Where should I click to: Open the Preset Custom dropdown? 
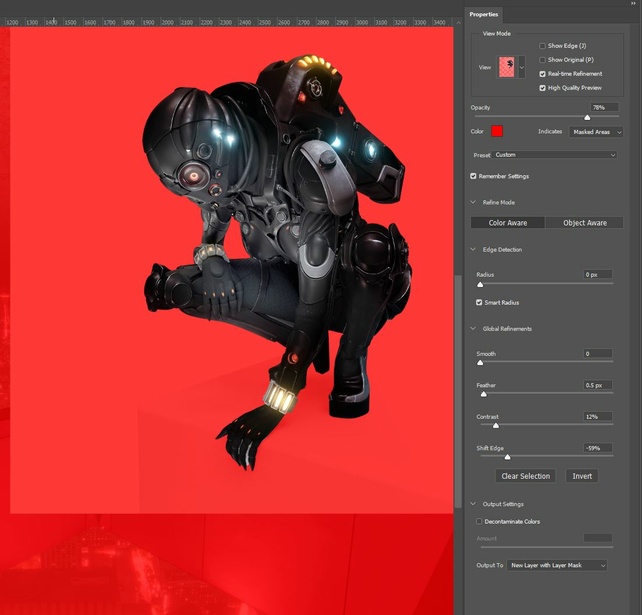point(555,155)
